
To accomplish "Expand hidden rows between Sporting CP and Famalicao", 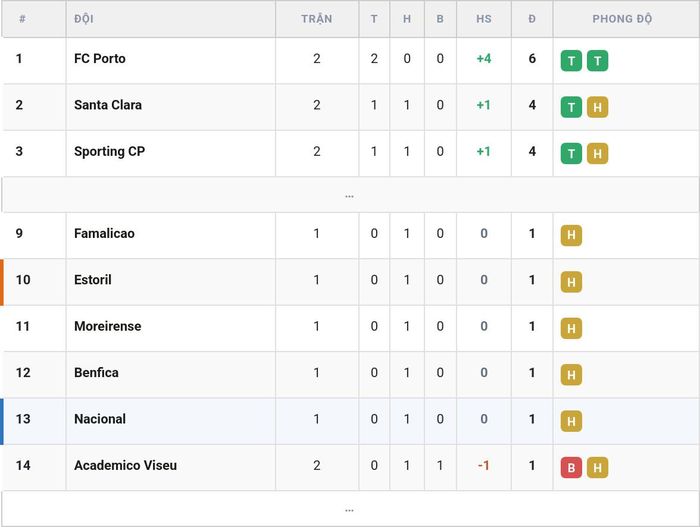I will click(350, 195).
